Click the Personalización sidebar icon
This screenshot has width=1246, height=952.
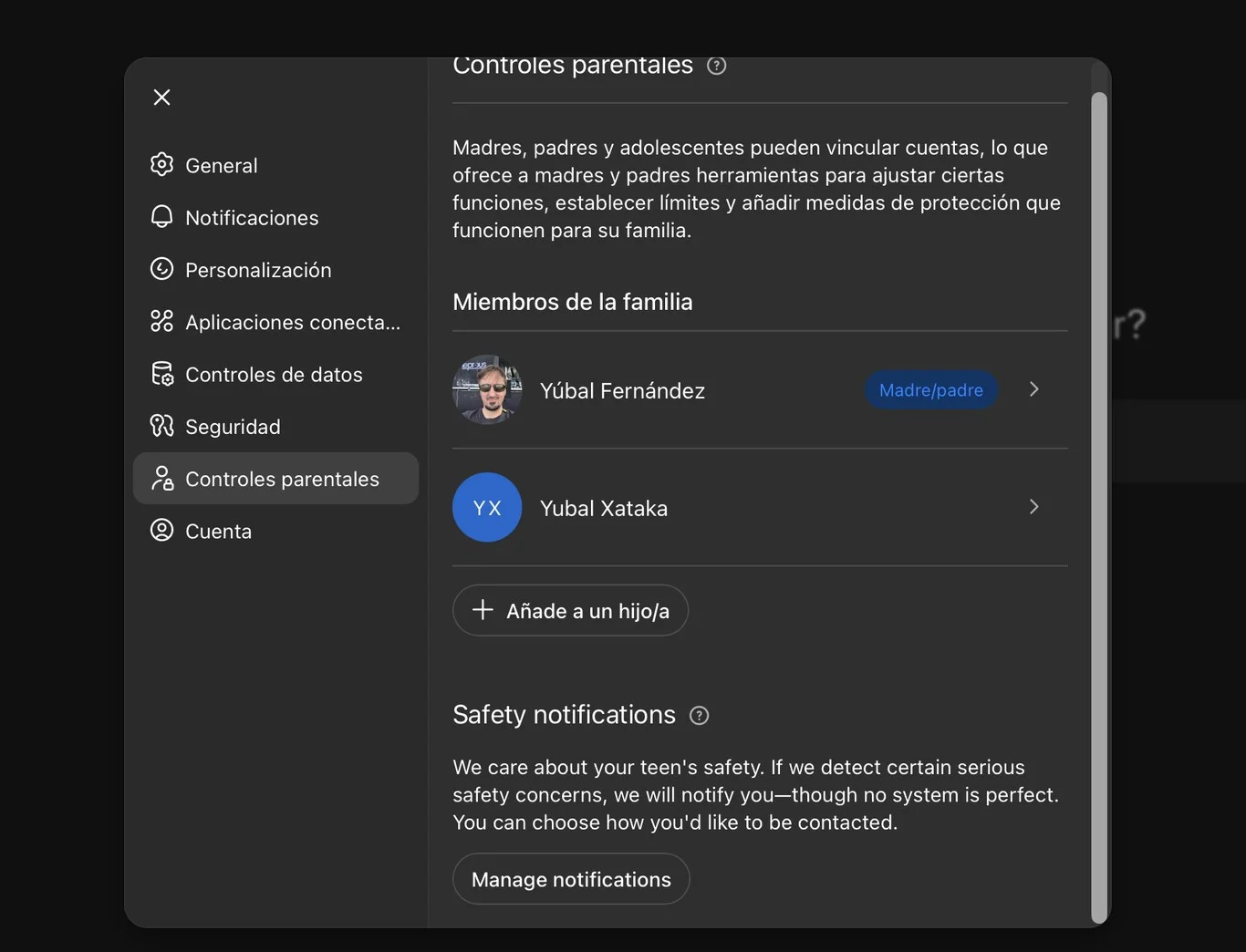(161, 269)
